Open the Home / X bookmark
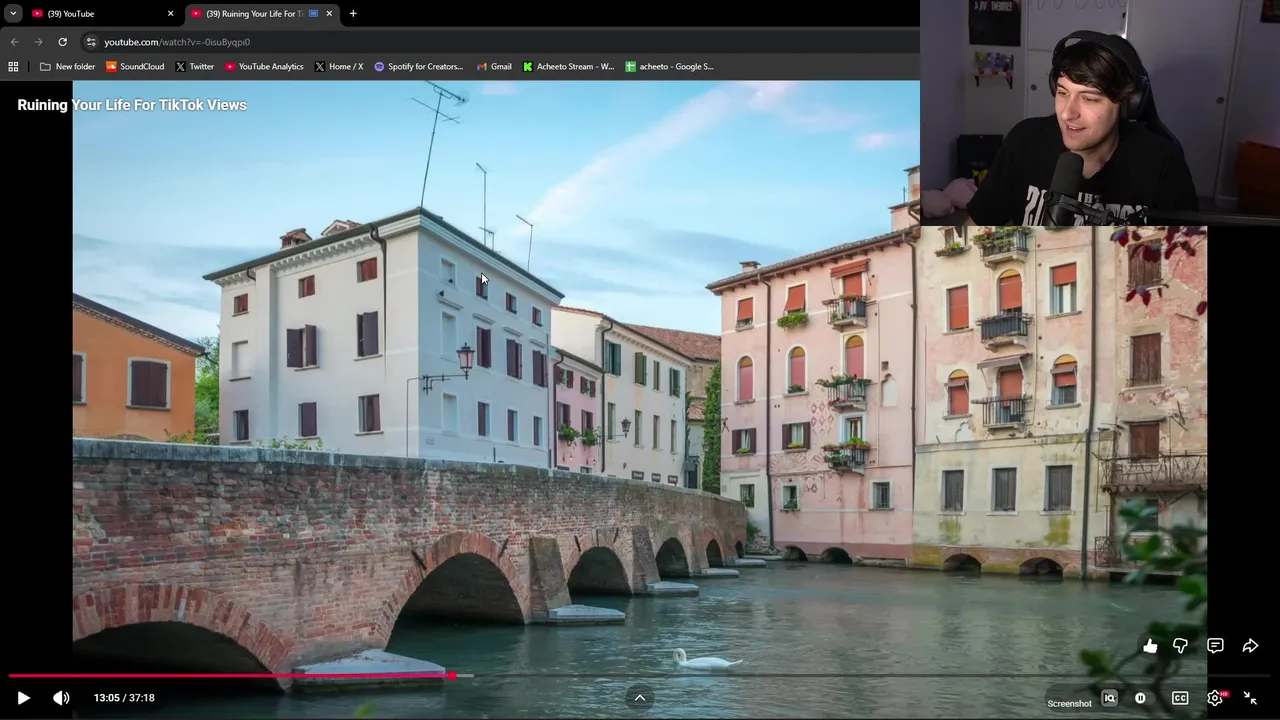The height and width of the screenshot is (720, 1280). [x=338, y=67]
